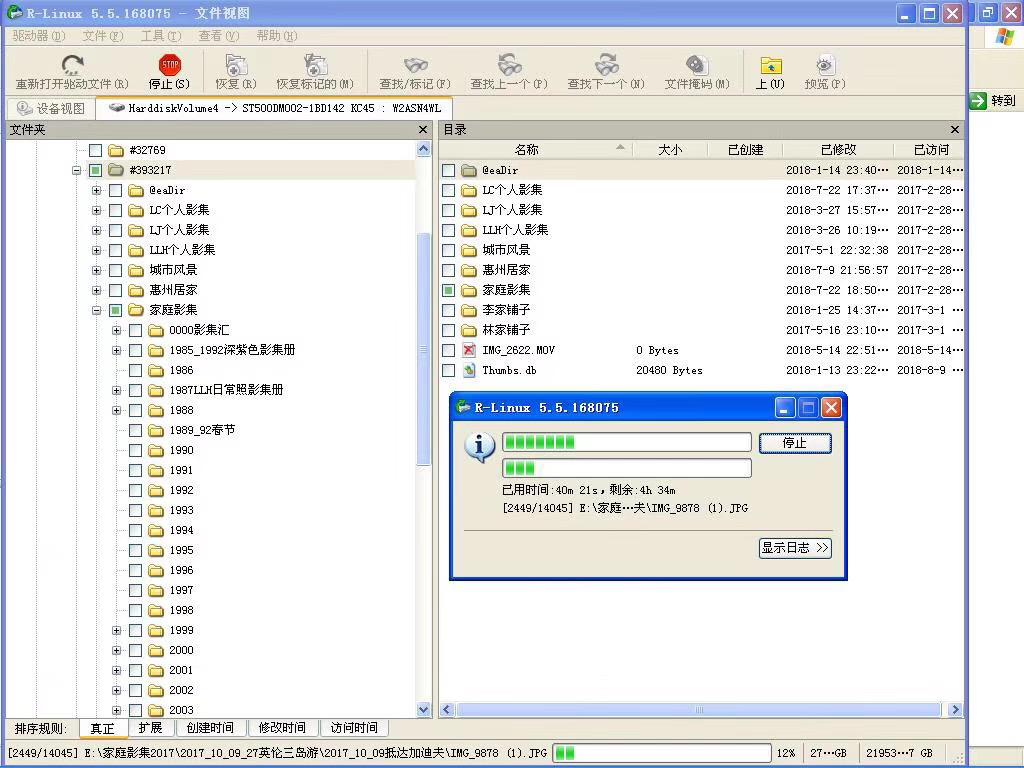Click the 1986 folder icon in tree
The width and height of the screenshot is (1024, 768).
click(x=155, y=370)
